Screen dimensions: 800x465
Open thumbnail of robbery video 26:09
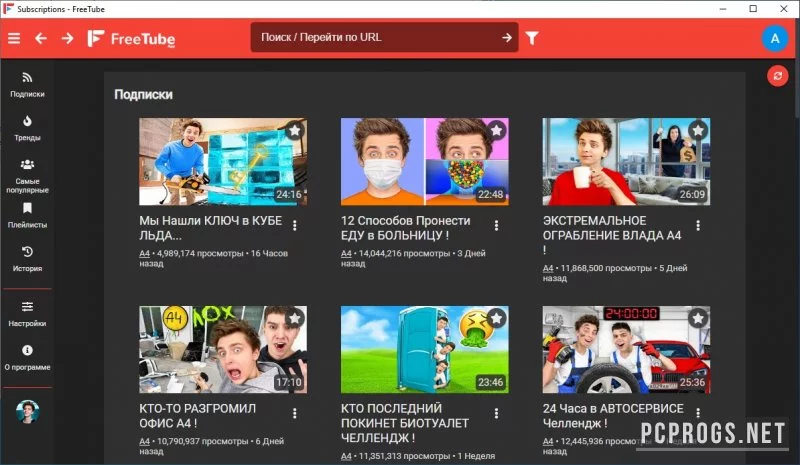626,161
